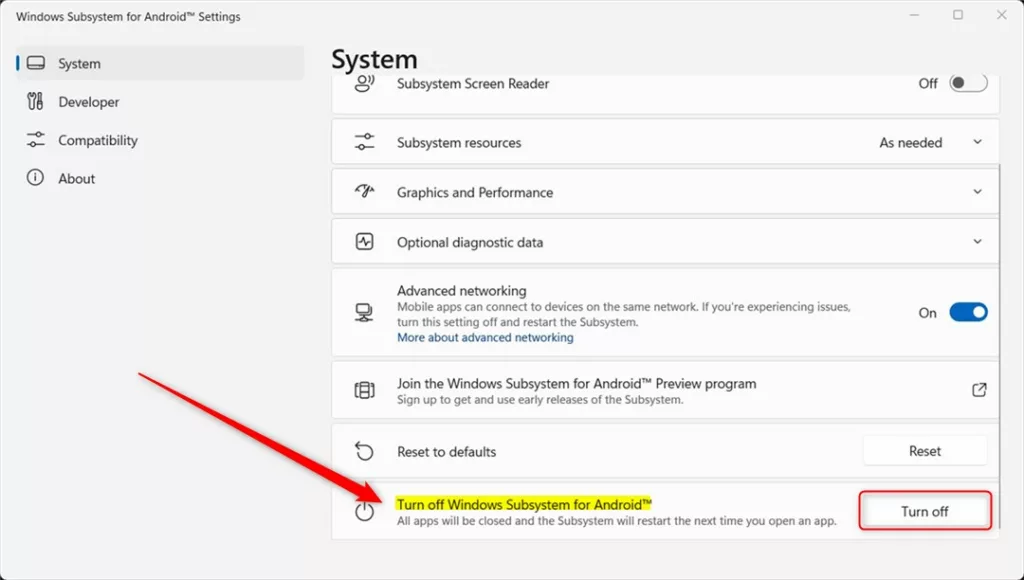1024x580 pixels.
Task: Click the About info icon in sidebar
Action: pyautogui.click(x=36, y=178)
